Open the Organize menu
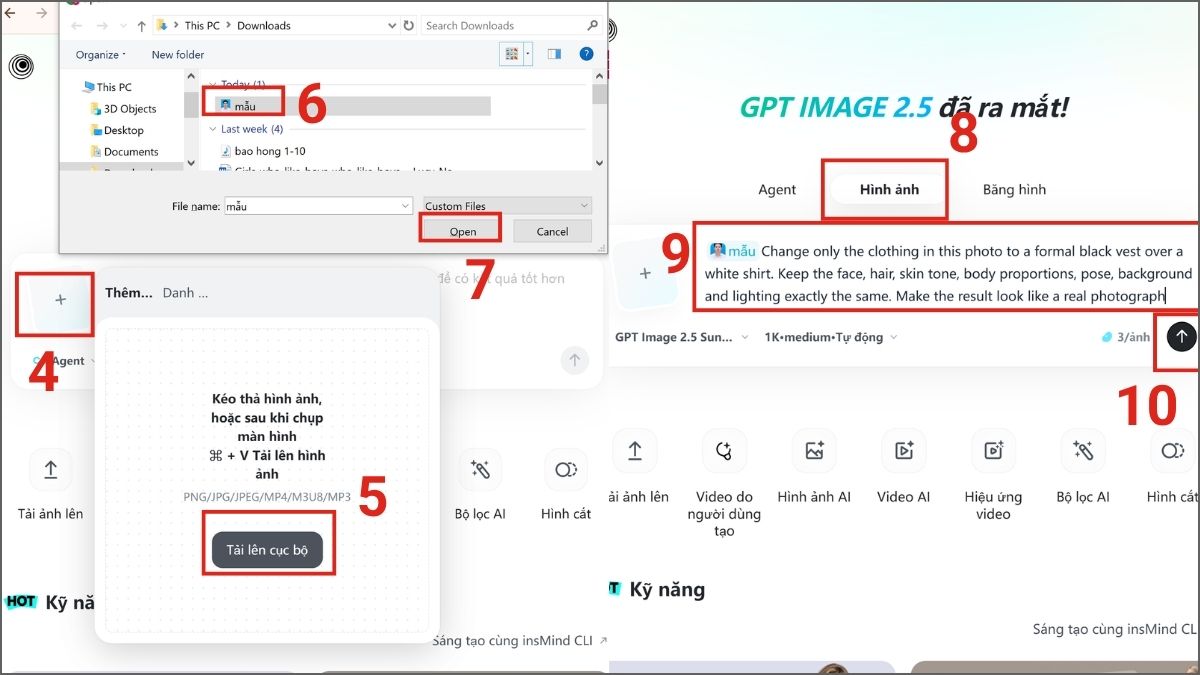This screenshot has width=1200, height=675. point(100,55)
